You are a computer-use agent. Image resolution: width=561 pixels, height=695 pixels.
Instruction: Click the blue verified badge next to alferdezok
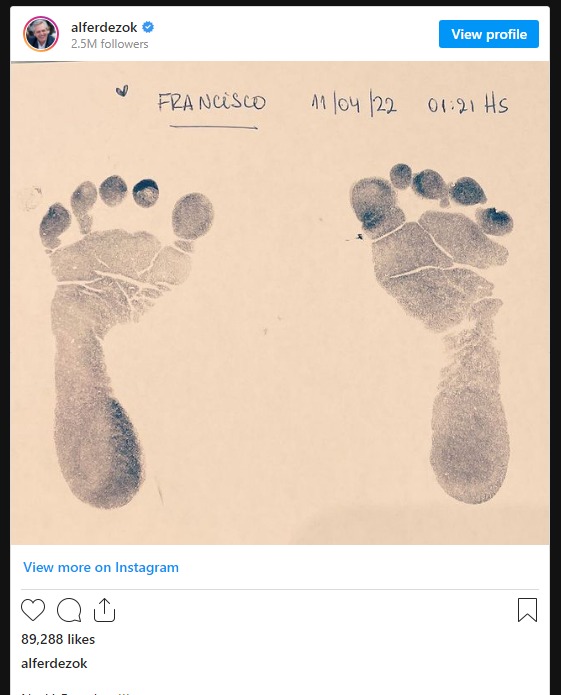point(148,27)
